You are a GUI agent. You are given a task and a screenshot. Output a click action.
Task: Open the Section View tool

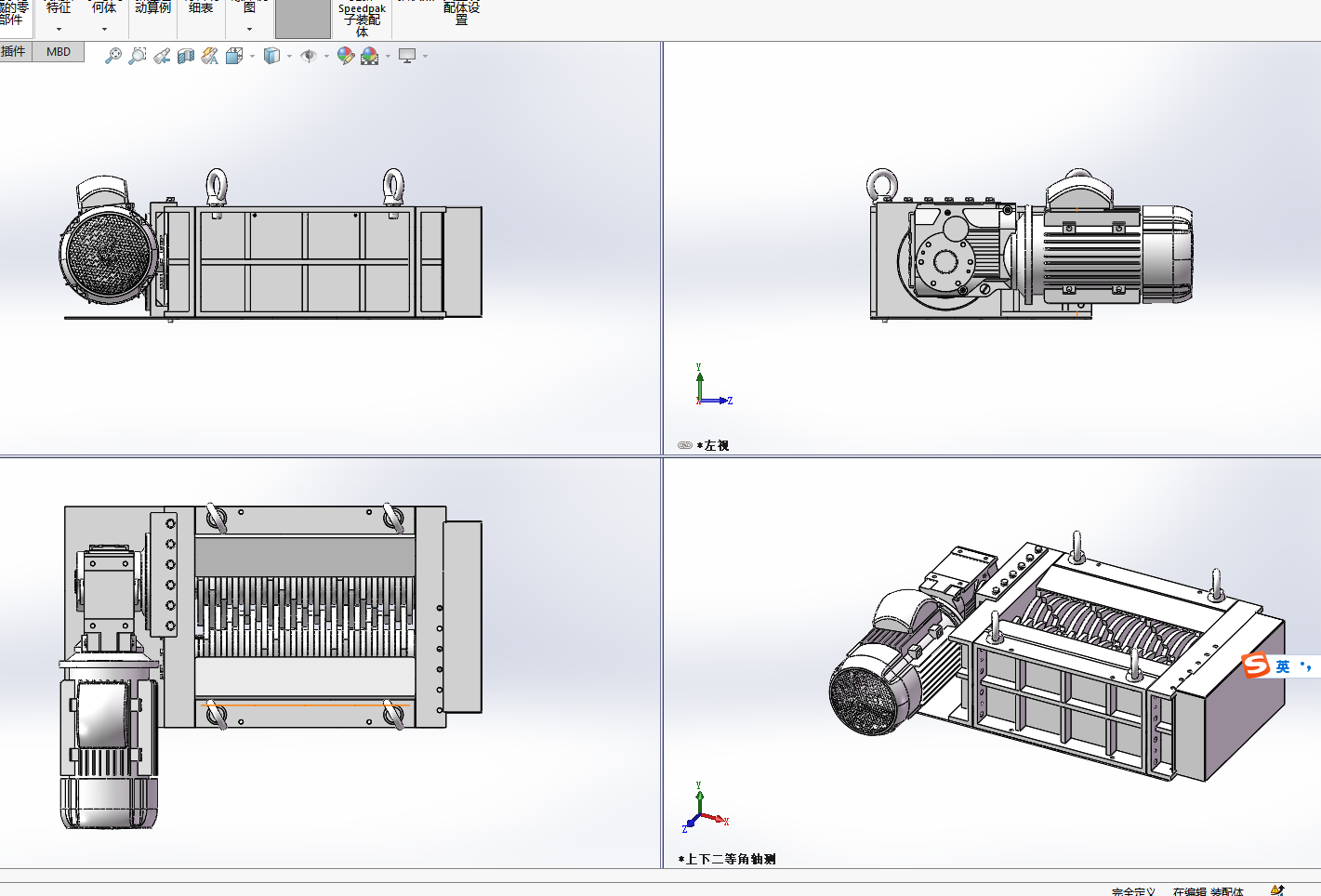pyautogui.click(x=186, y=56)
